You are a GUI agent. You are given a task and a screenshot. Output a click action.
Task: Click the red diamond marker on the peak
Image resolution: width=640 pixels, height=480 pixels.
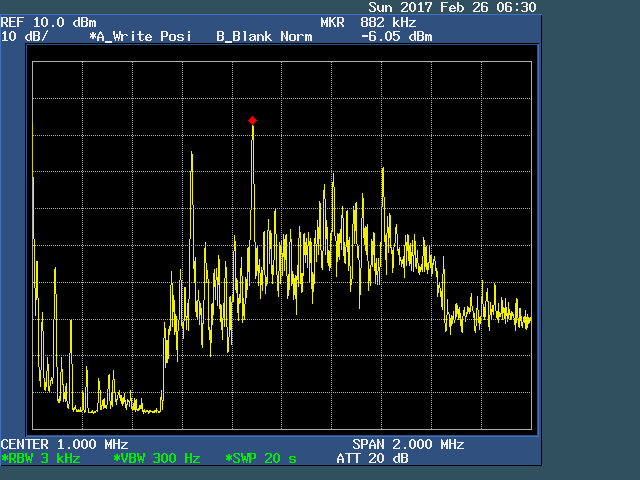click(x=253, y=120)
